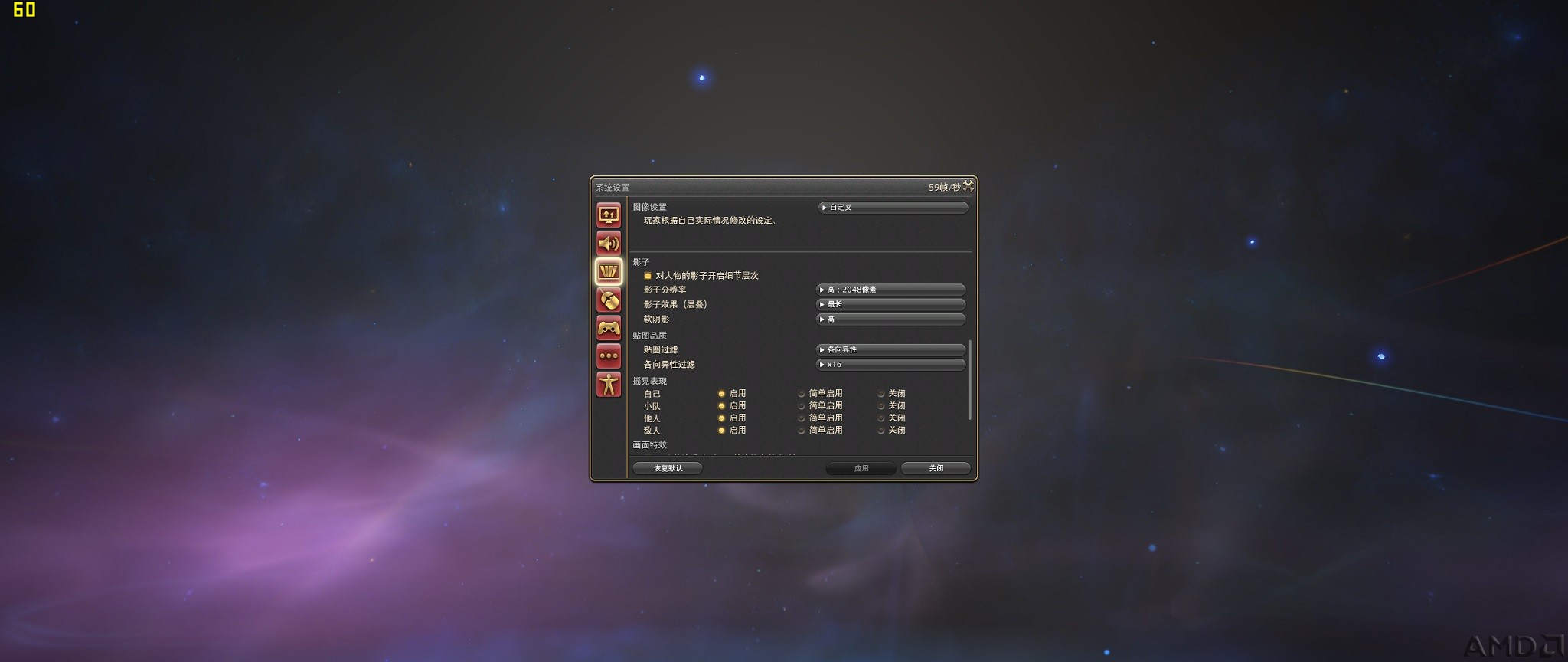
Task: Open 各向异性过滤 dropdown x16
Action: 891,365
